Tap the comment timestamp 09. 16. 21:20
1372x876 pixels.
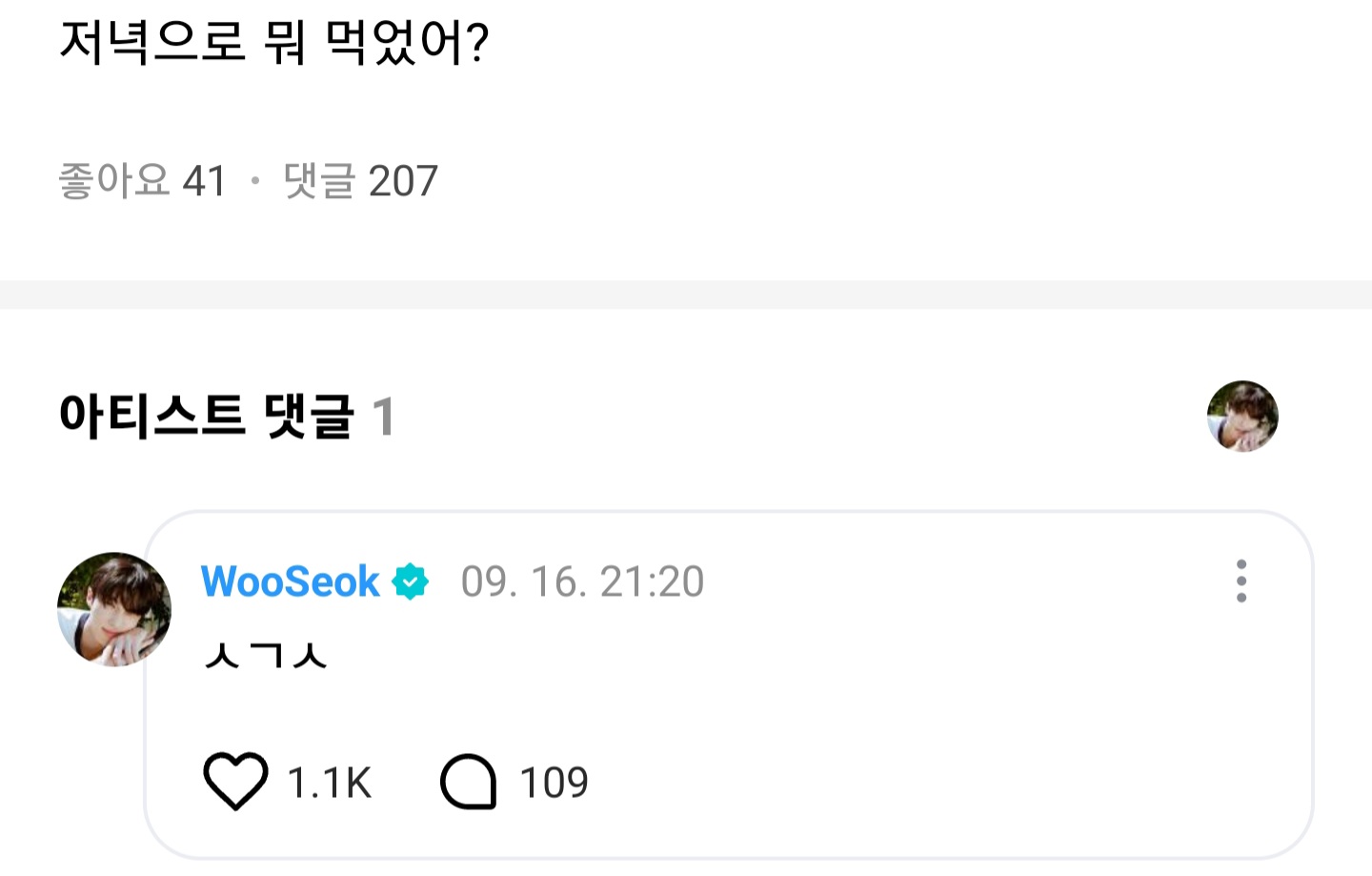pyautogui.click(x=582, y=581)
